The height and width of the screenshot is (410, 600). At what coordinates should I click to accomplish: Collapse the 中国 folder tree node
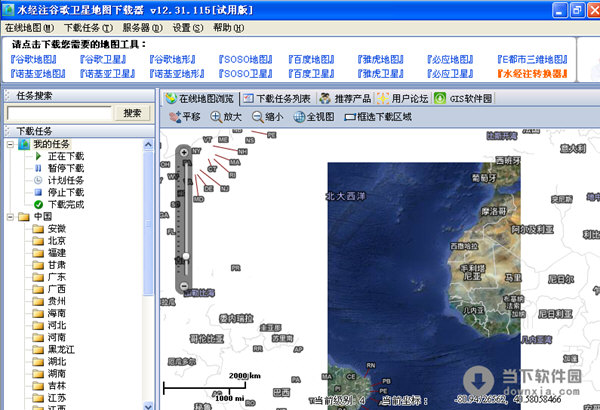(x=10, y=217)
